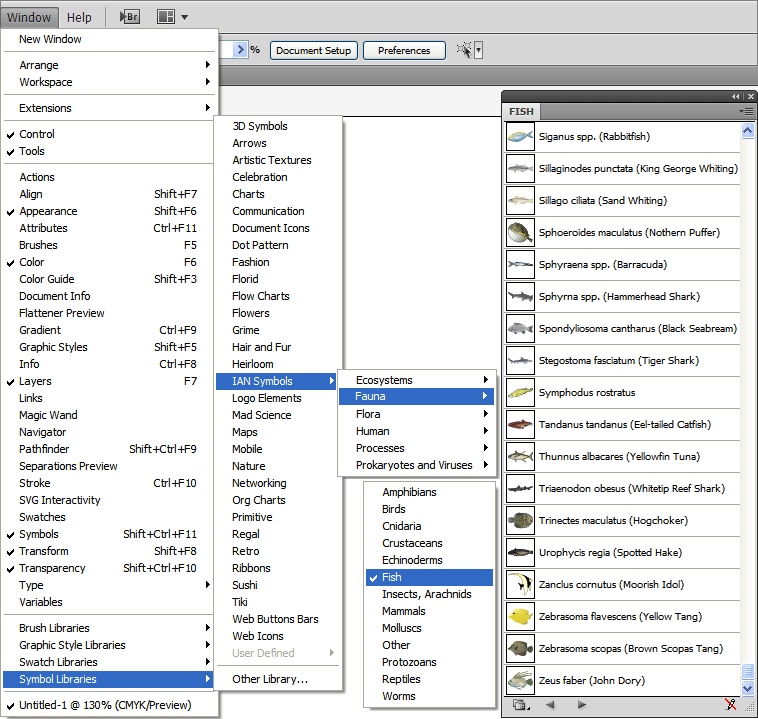The width and height of the screenshot is (758, 719).
Task: Open the zoom percentage dropdown arrow
Action: [240, 50]
